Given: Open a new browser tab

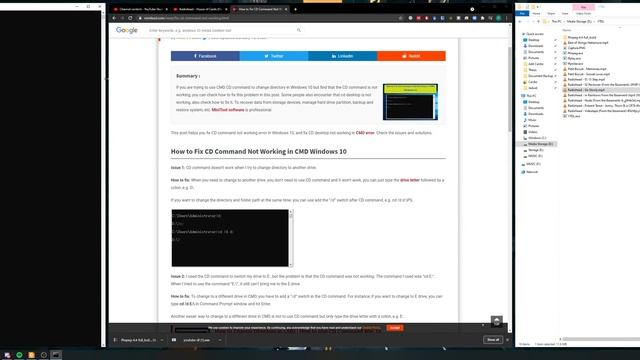Looking at the screenshot, I should pos(296,9).
